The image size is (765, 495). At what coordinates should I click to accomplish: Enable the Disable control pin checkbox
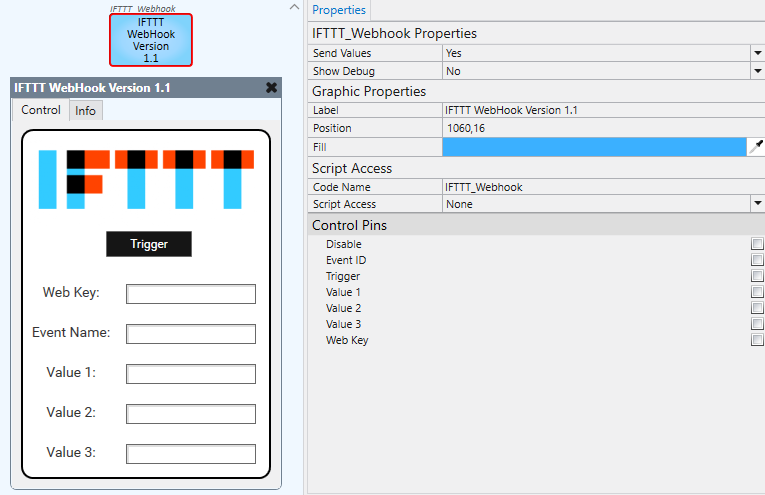757,243
